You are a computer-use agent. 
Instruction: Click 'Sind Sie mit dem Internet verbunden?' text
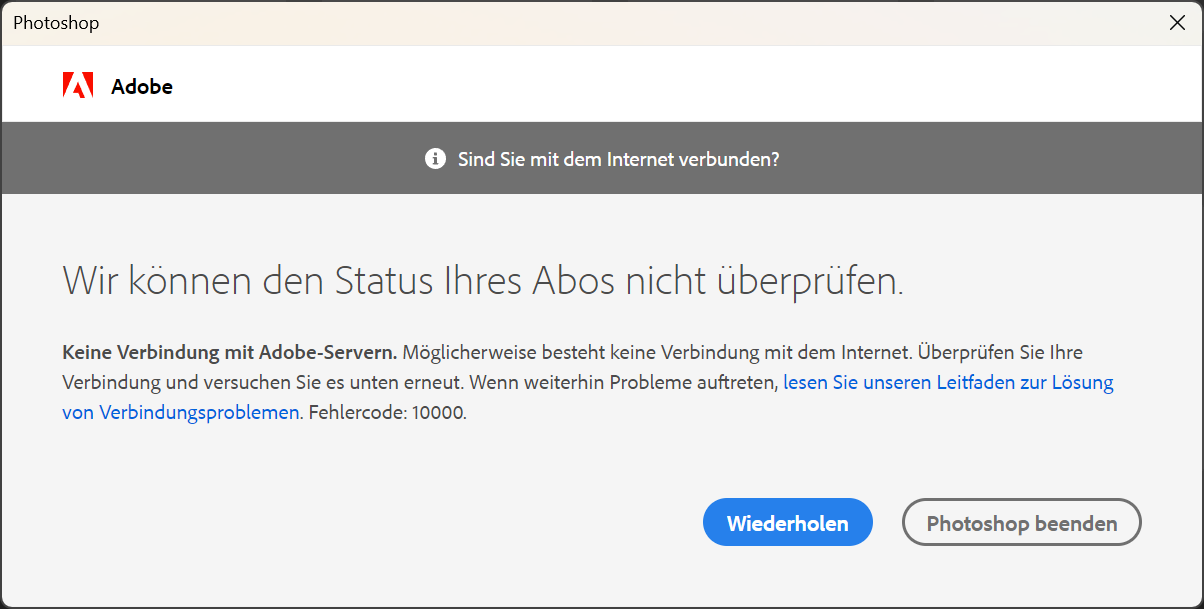[x=618, y=159]
